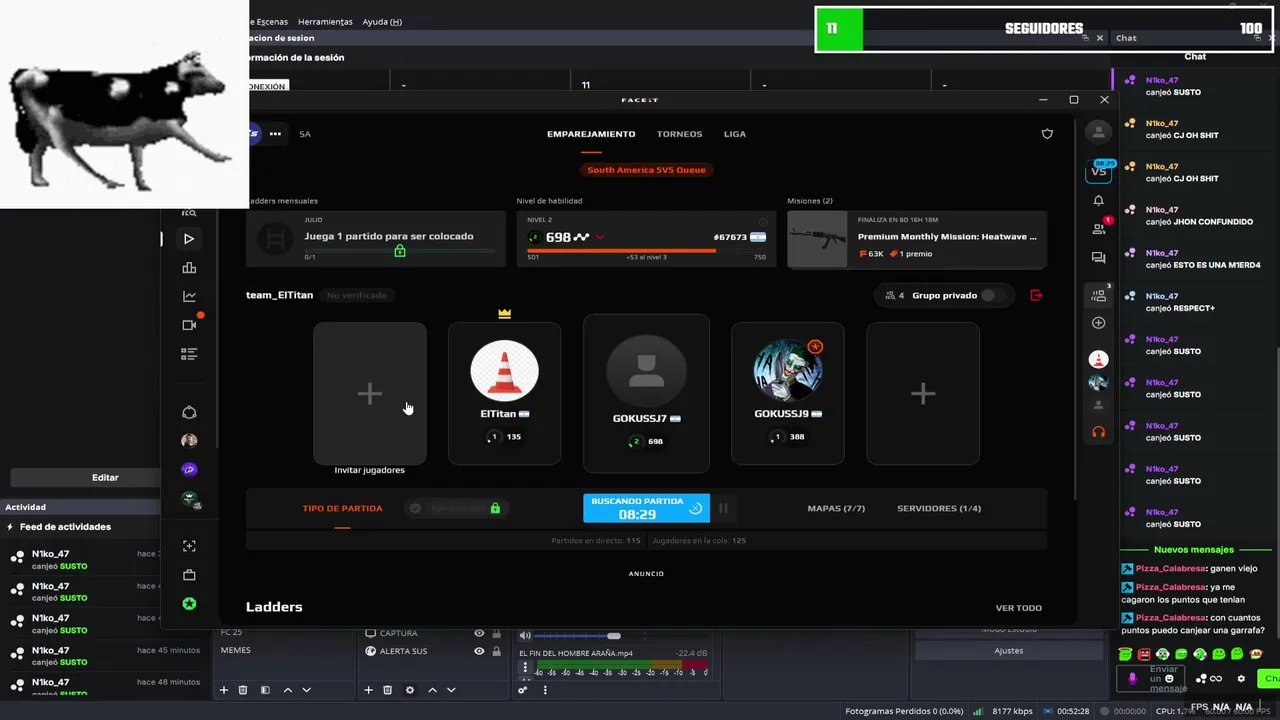Viewport: 1280px width, 720px height.
Task: Select the TIPO DE PARTIDA tab
Action: (x=342, y=508)
